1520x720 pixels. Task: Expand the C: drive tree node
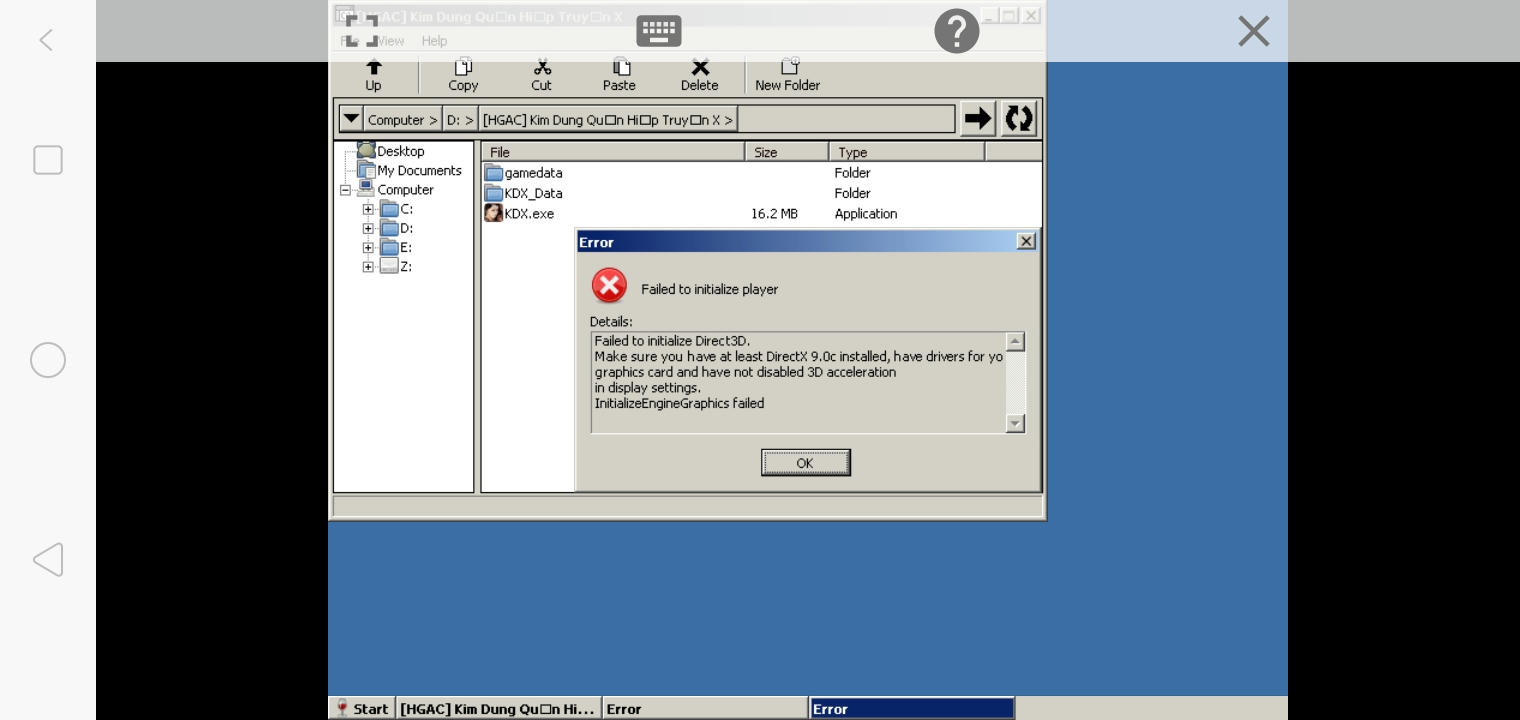coord(368,210)
